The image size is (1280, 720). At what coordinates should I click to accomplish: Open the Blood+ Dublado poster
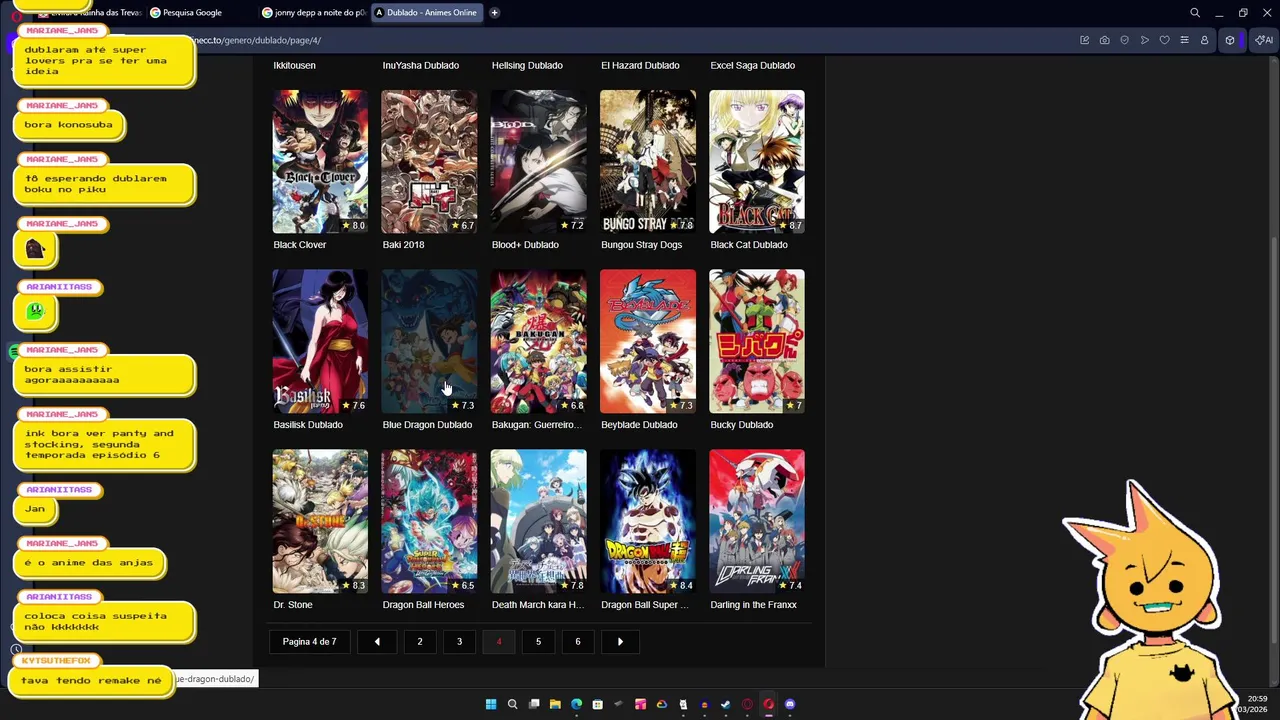point(538,162)
